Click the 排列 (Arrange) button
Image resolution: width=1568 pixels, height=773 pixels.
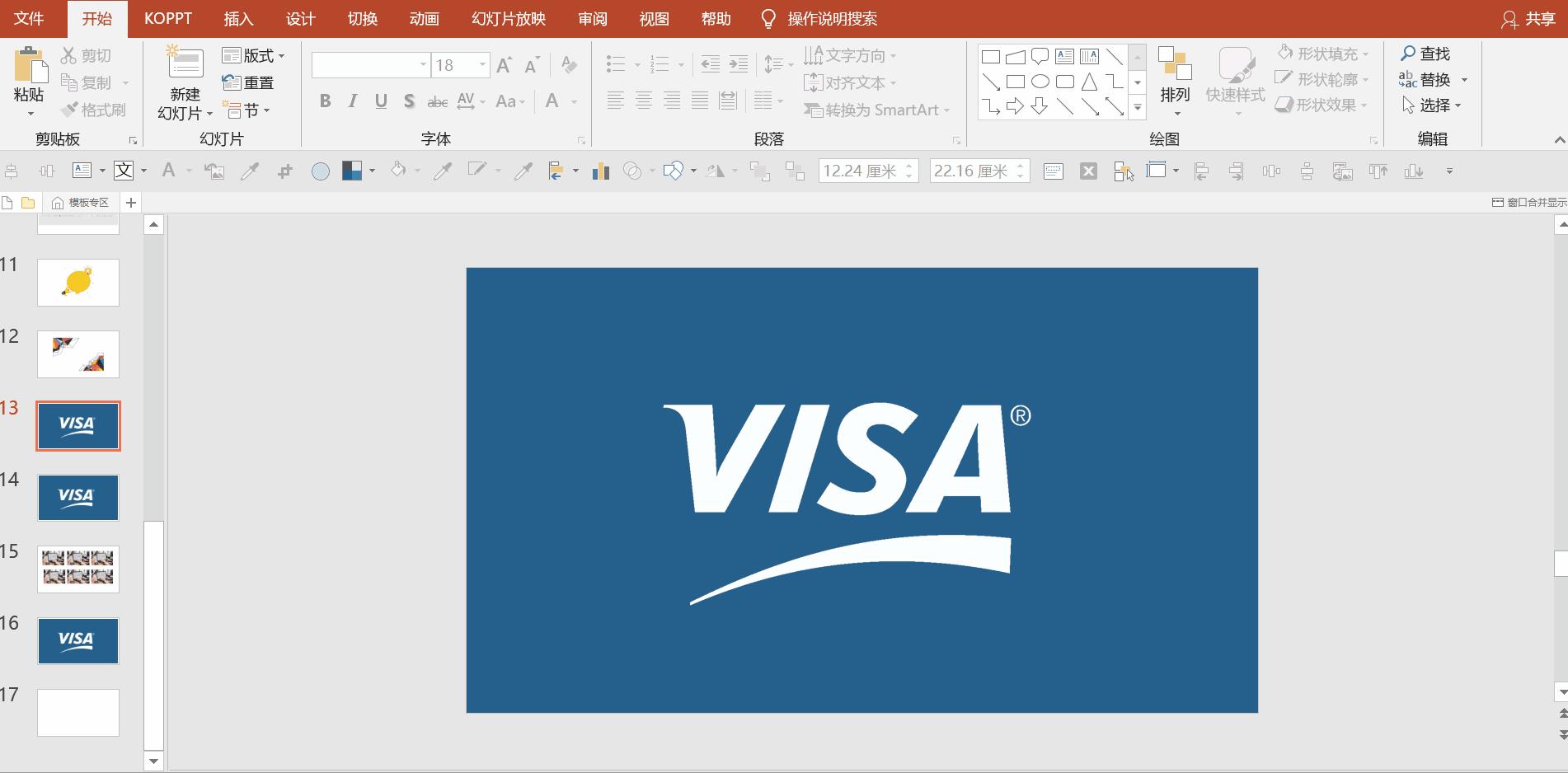click(x=1175, y=81)
